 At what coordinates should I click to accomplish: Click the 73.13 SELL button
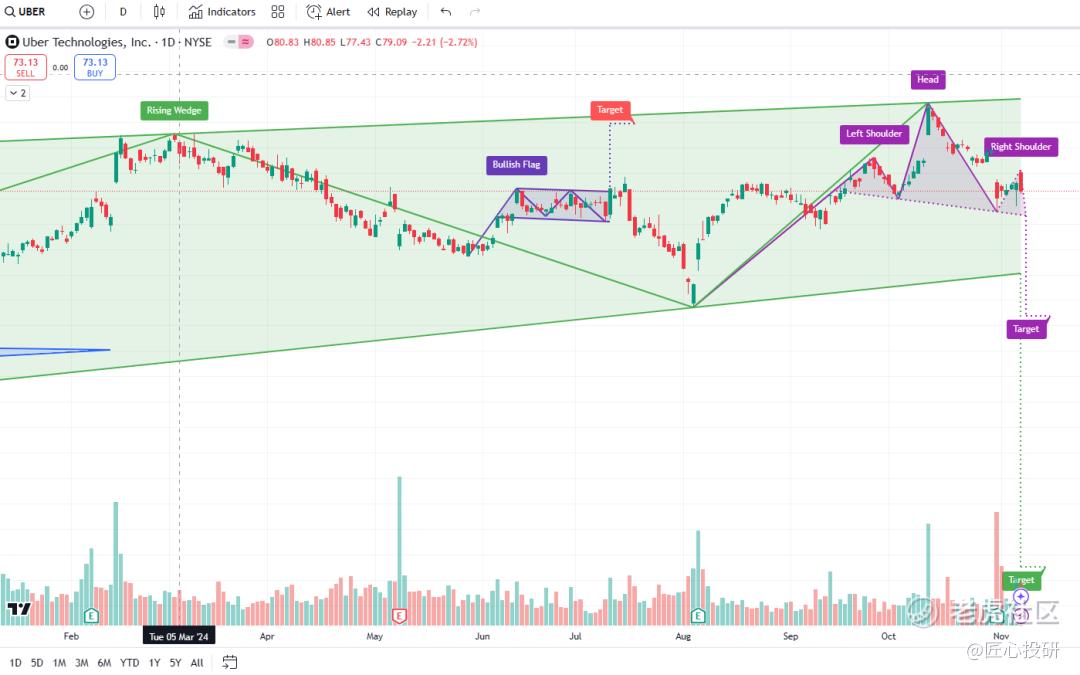(25, 67)
